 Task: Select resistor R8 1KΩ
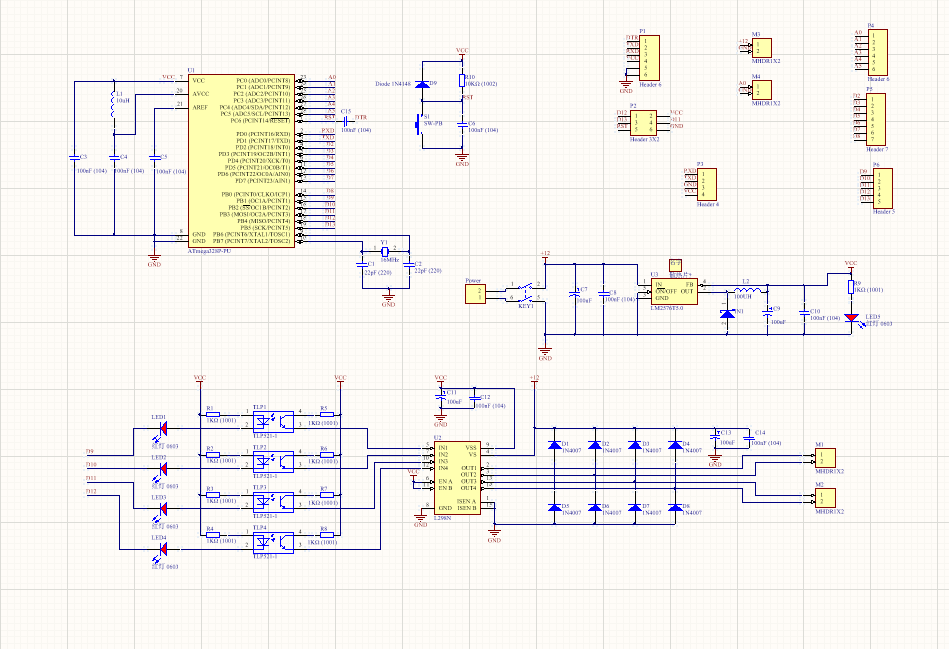pyautogui.click(x=327, y=535)
